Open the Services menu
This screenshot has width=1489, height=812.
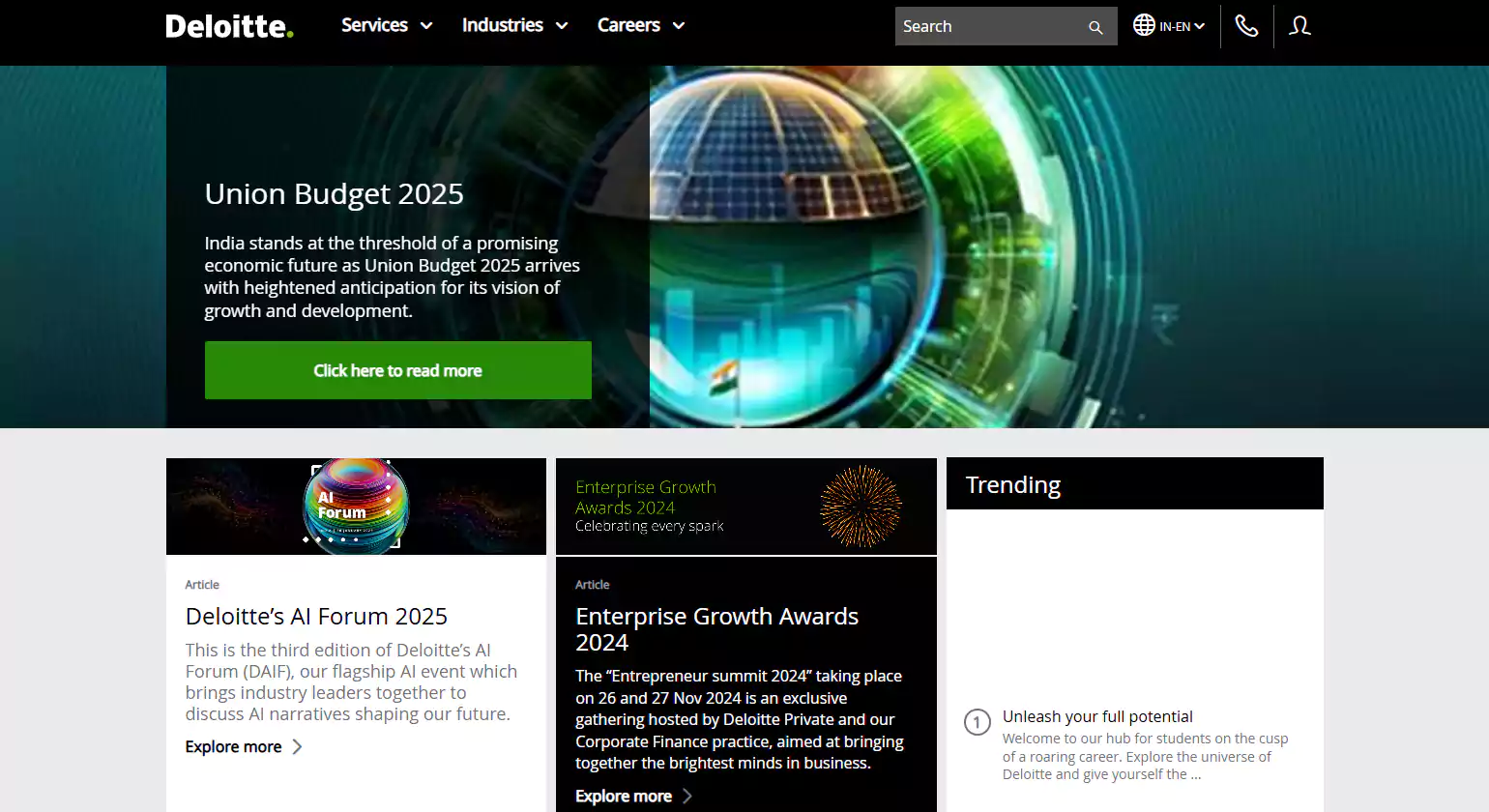[x=374, y=26]
